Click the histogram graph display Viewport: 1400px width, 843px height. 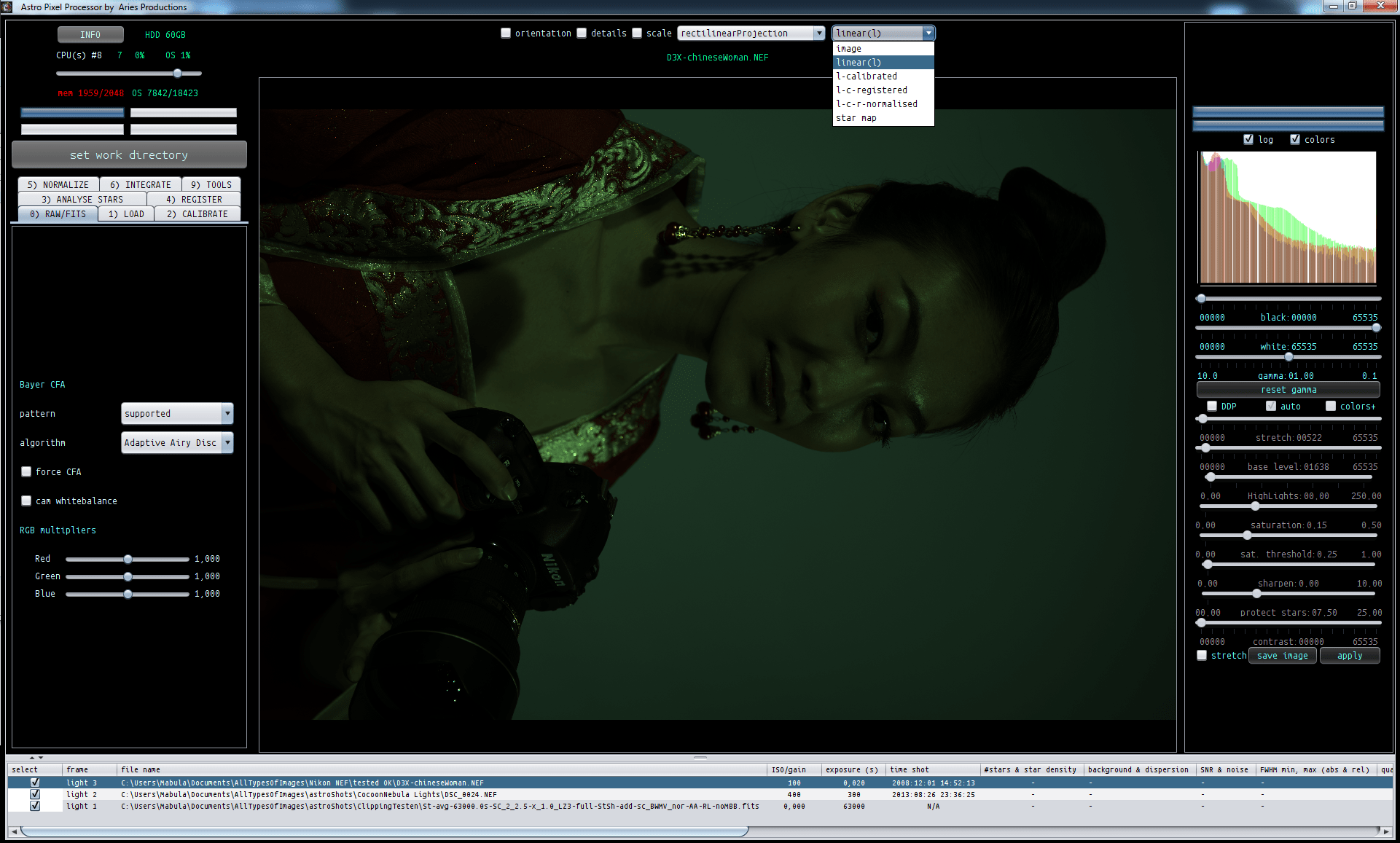pos(1288,217)
